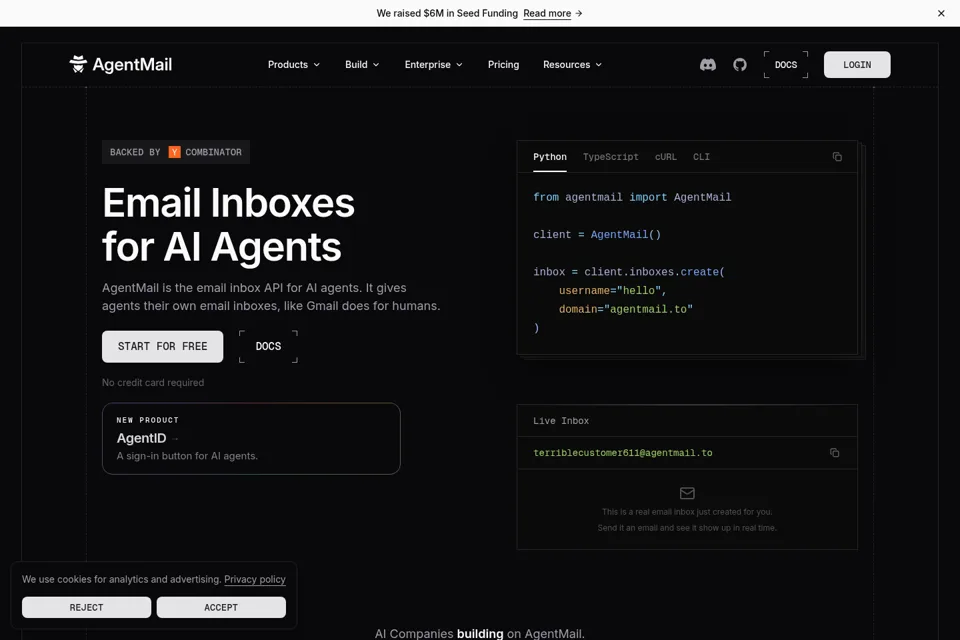Click the 'Email Inboxes for AI Agents' headline
The width and height of the screenshot is (960, 640).
228,224
